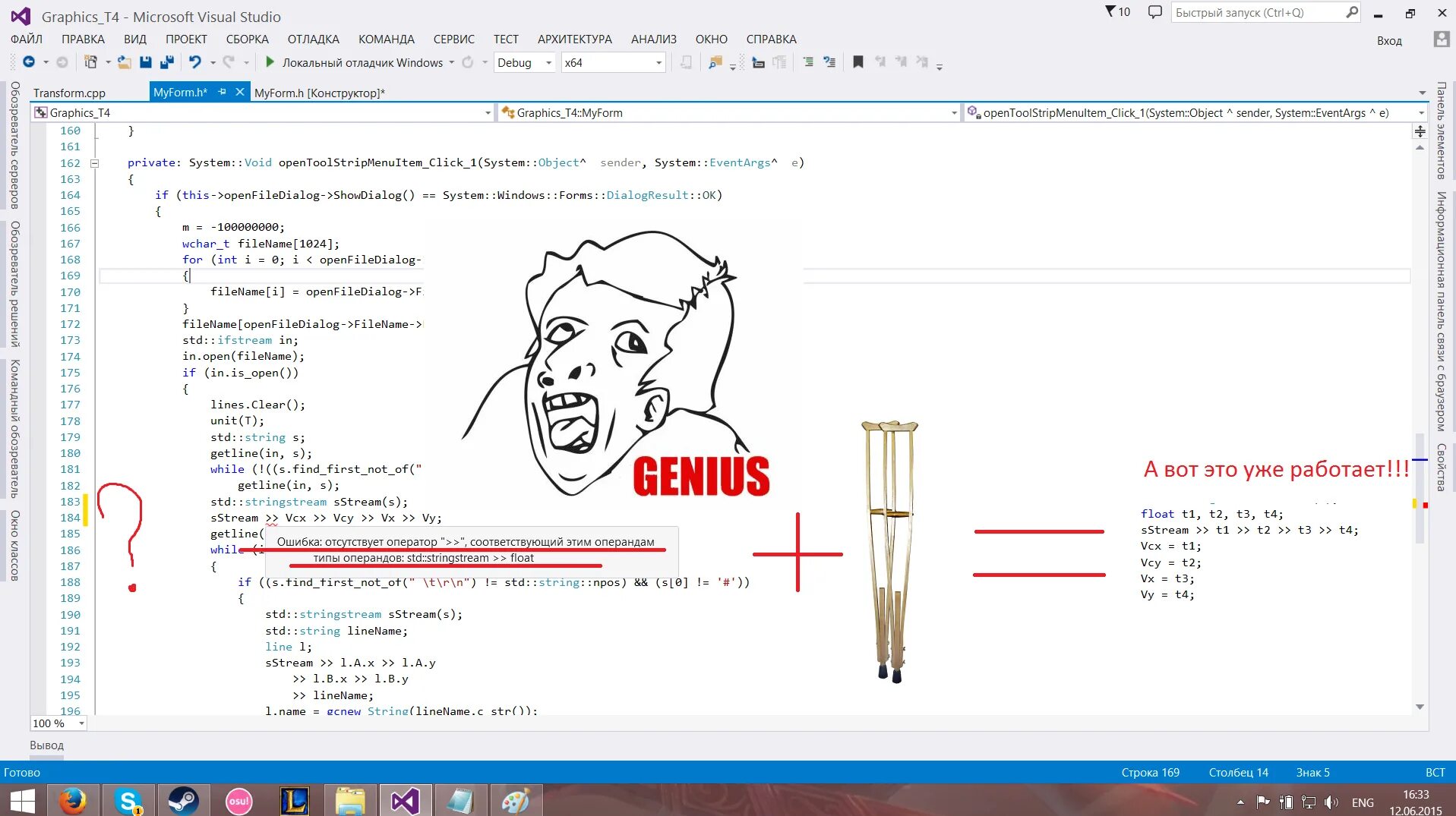1456x816 pixels.
Task: Open osu! from the taskbar
Action: 238,801
